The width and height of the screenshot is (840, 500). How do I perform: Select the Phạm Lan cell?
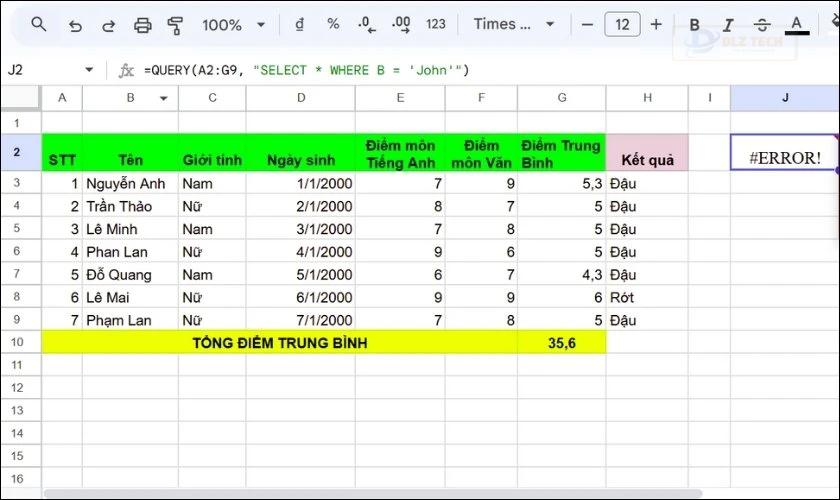point(130,320)
